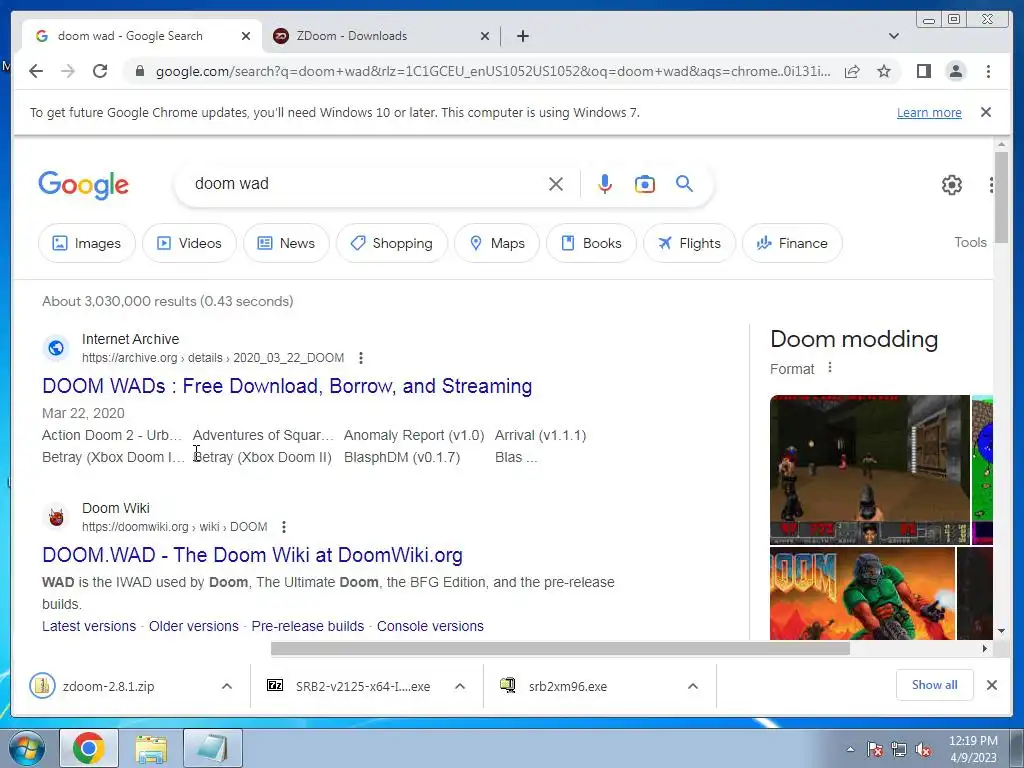Filter results by Shopping
The height and width of the screenshot is (768, 1024).
(392, 243)
